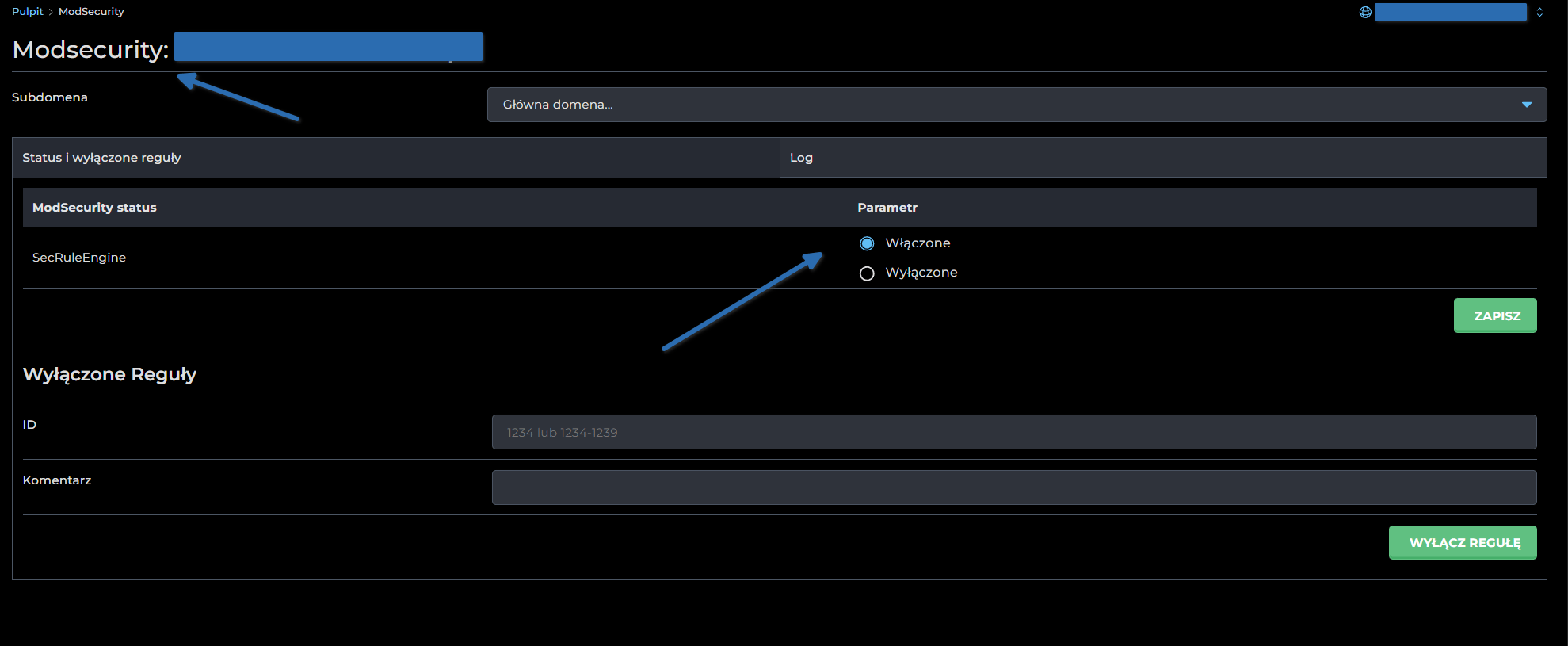Click the ModSecurity status column header
Viewport: 1568px width, 646px height.
[94, 208]
